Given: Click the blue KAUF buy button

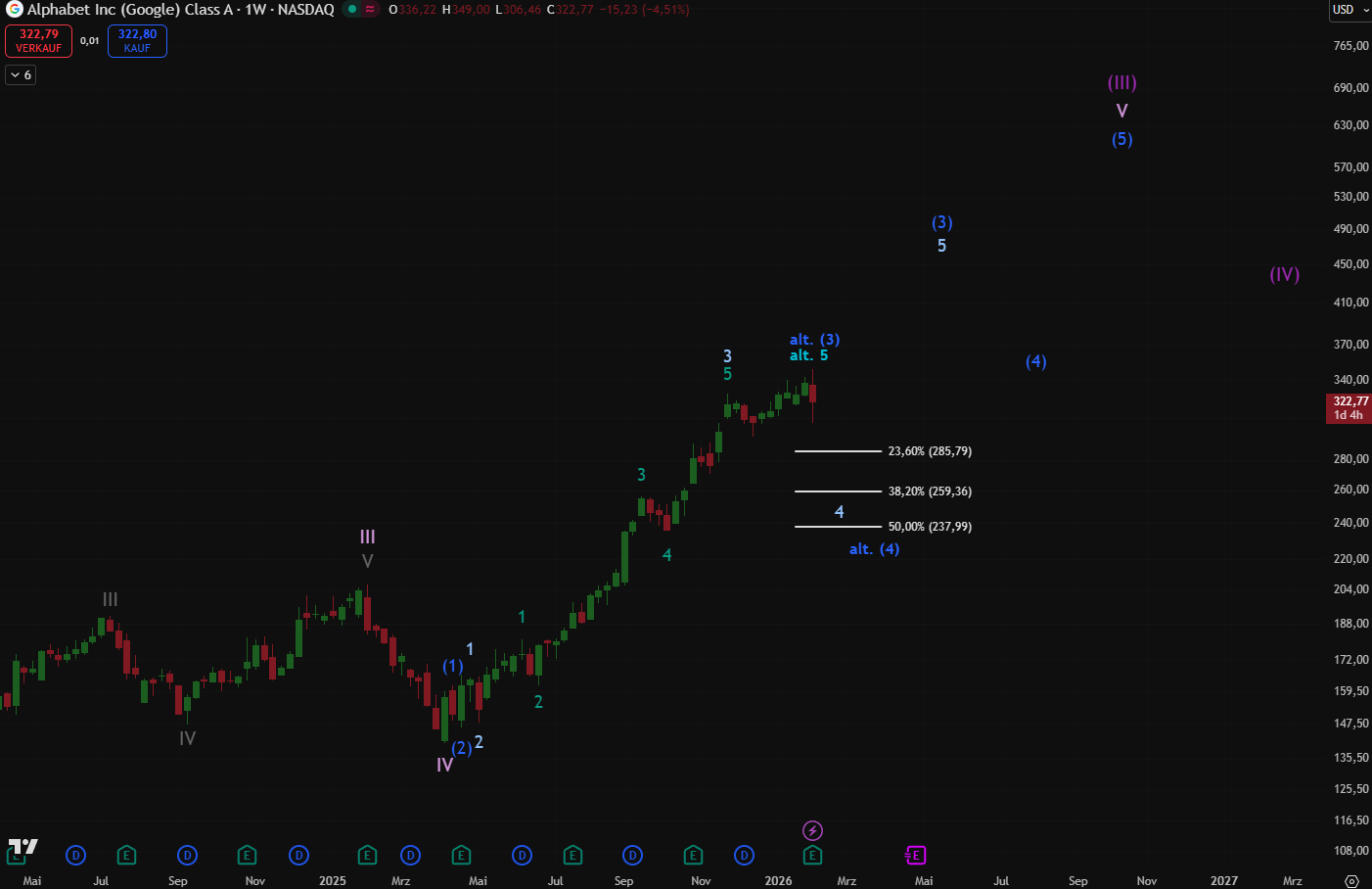Looking at the screenshot, I should (x=137, y=41).
